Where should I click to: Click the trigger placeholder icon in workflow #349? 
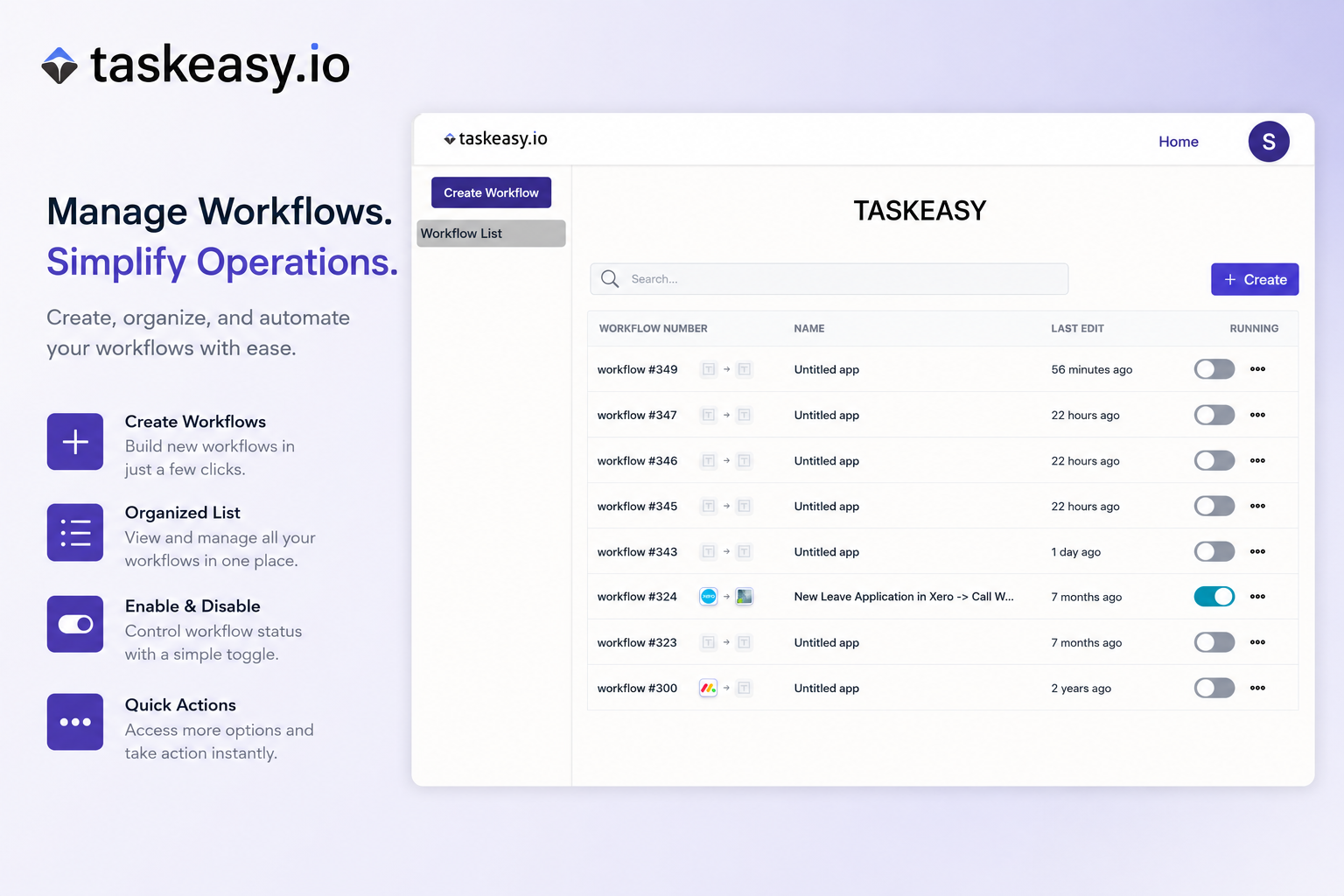(x=709, y=369)
